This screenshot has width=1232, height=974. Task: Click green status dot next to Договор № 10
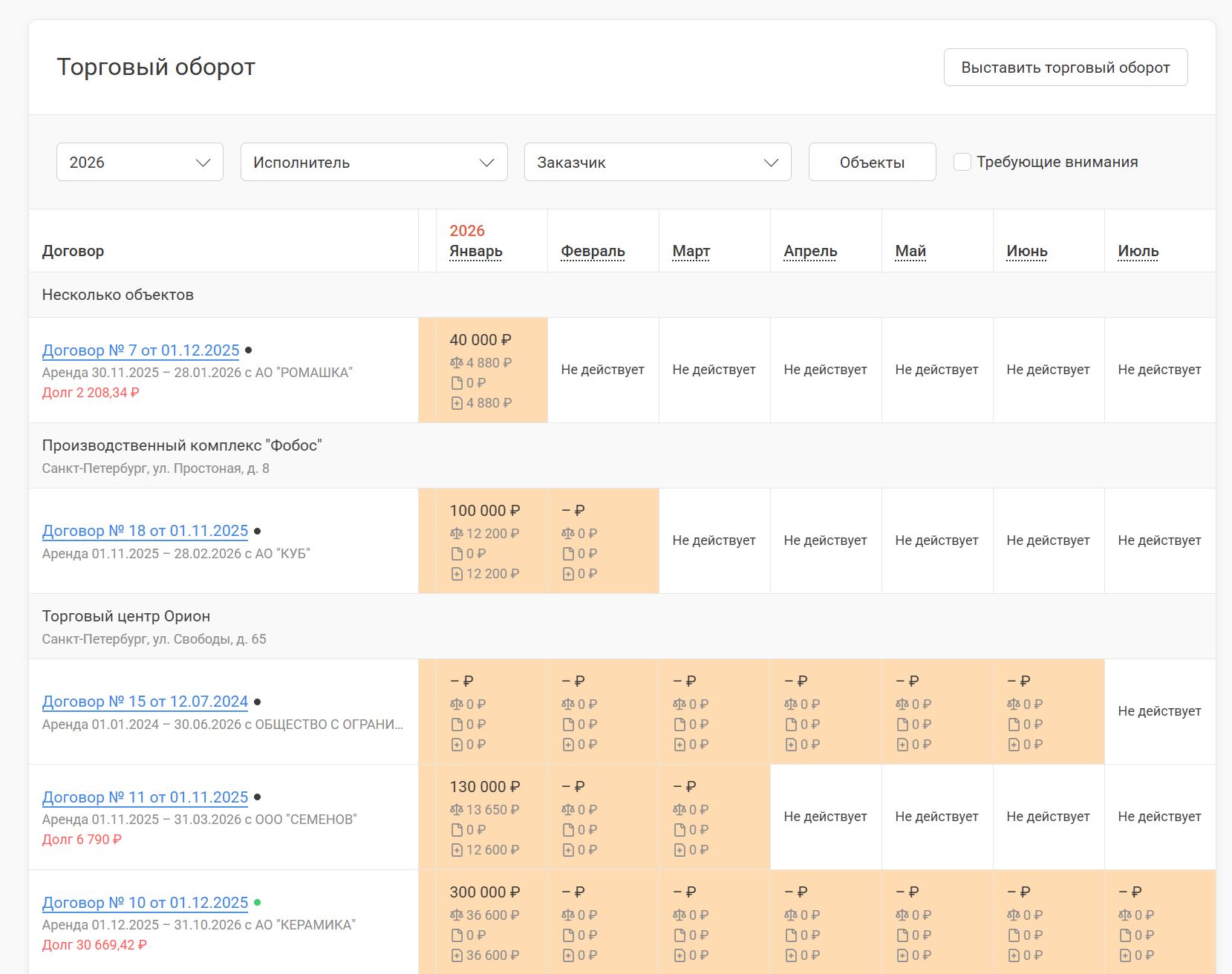(258, 903)
